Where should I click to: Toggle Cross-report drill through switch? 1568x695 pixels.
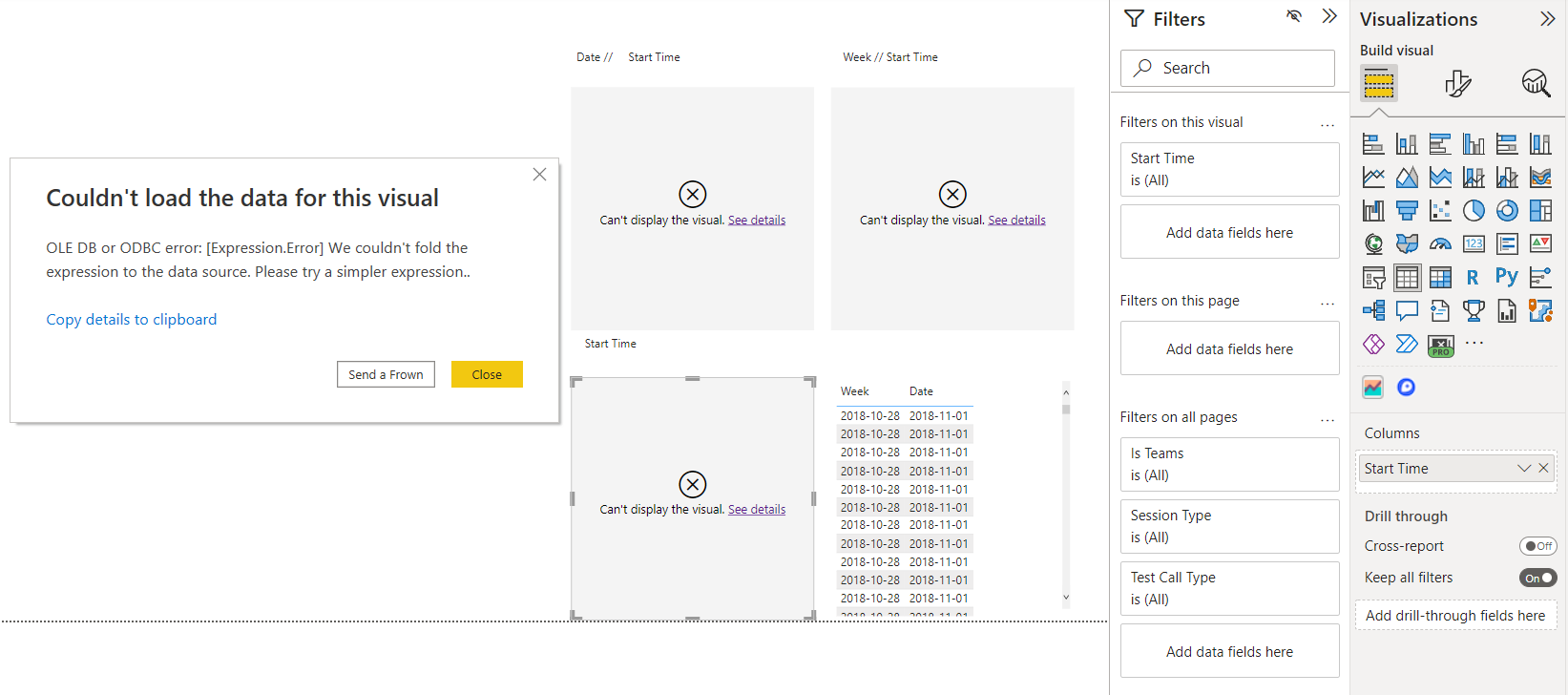point(1537,546)
